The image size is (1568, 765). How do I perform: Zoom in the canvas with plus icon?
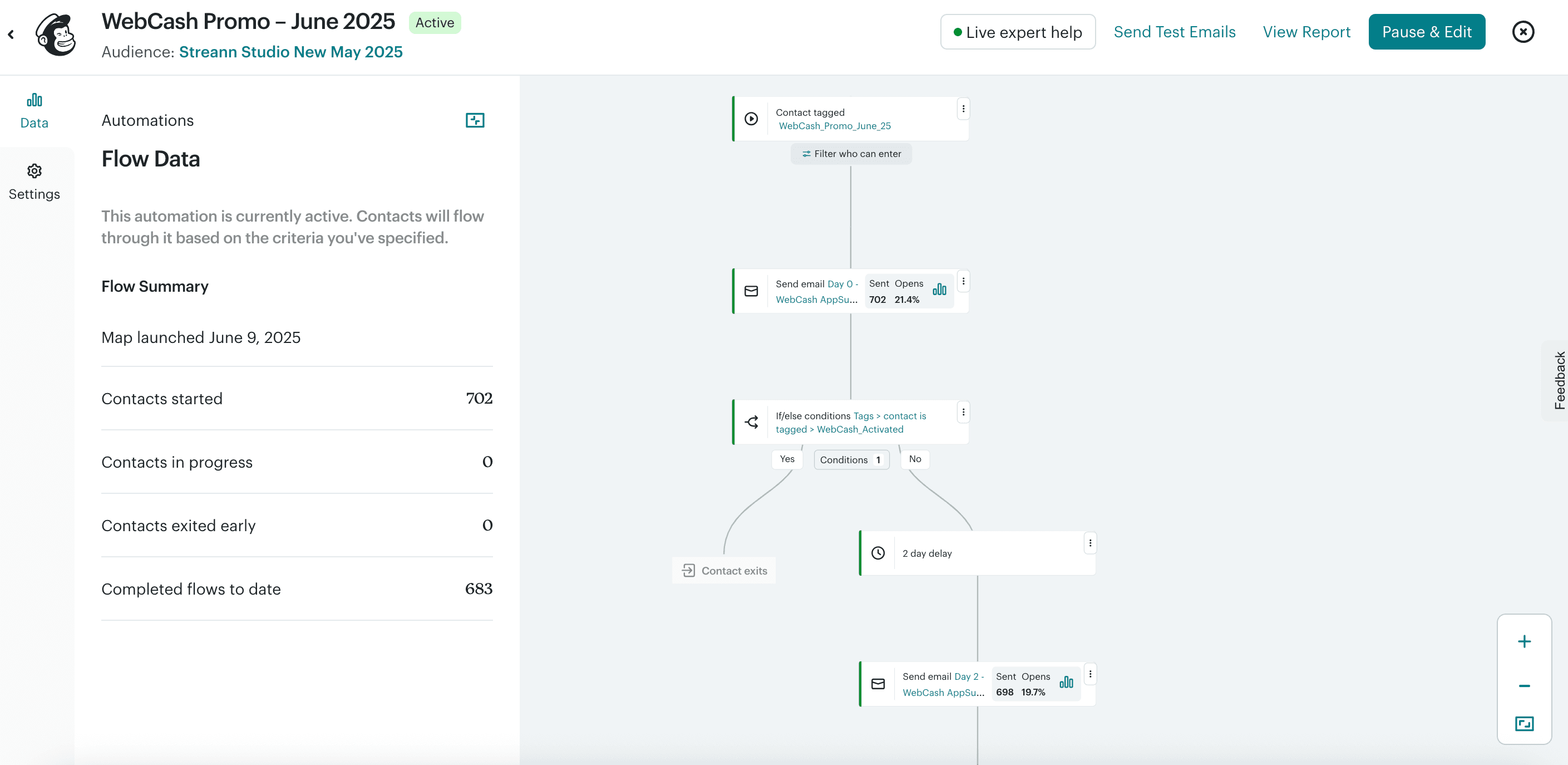coord(1523,641)
